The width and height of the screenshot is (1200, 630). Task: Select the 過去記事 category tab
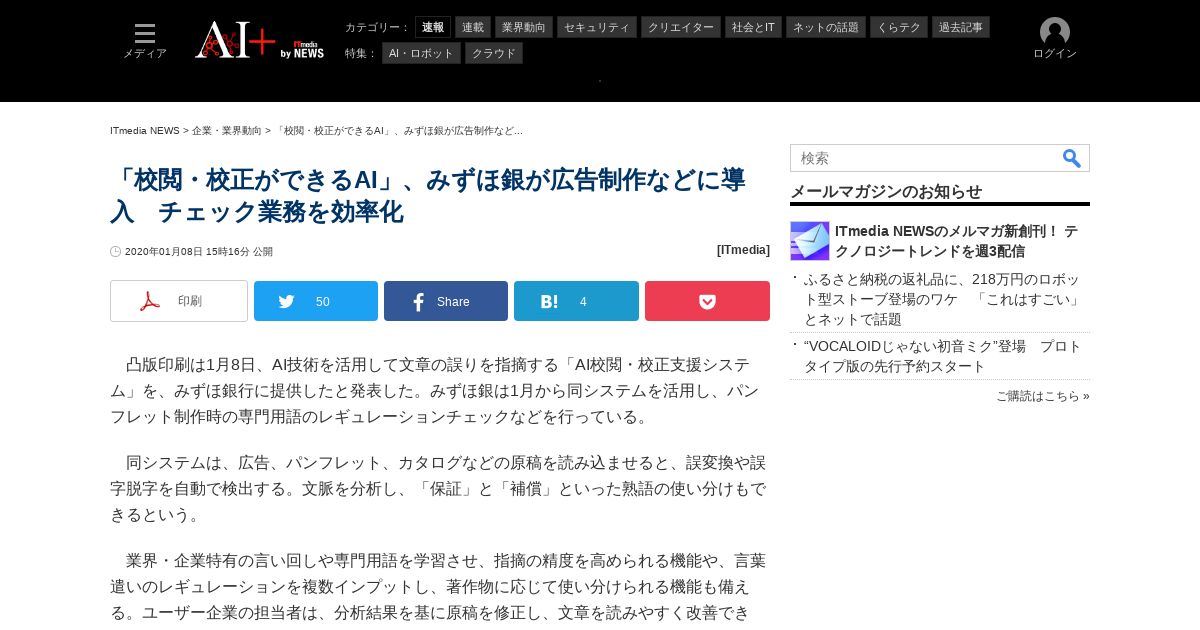click(x=961, y=27)
